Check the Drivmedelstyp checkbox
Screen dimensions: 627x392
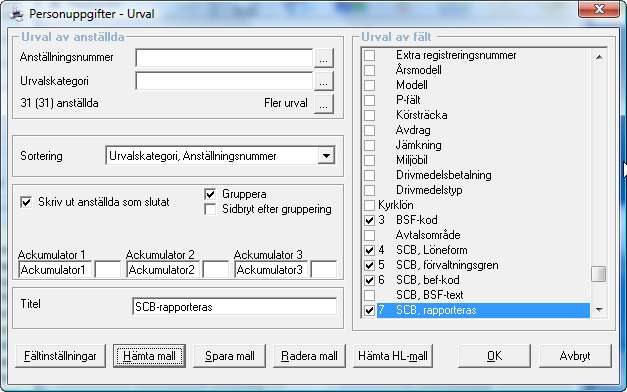coord(369,190)
